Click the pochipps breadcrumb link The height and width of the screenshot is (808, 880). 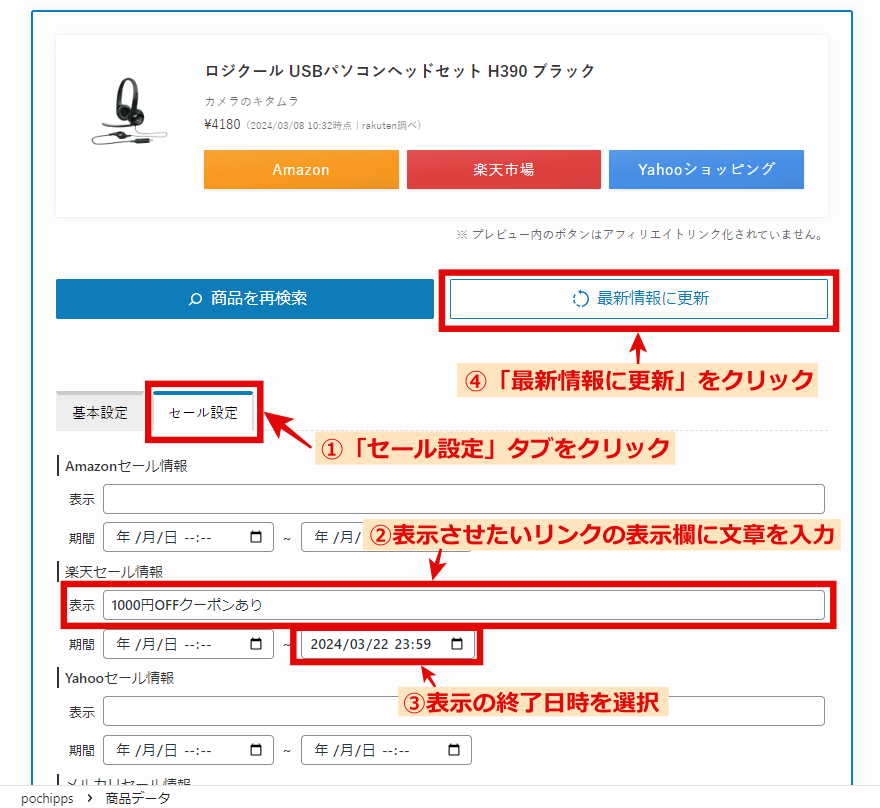click(47, 798)
